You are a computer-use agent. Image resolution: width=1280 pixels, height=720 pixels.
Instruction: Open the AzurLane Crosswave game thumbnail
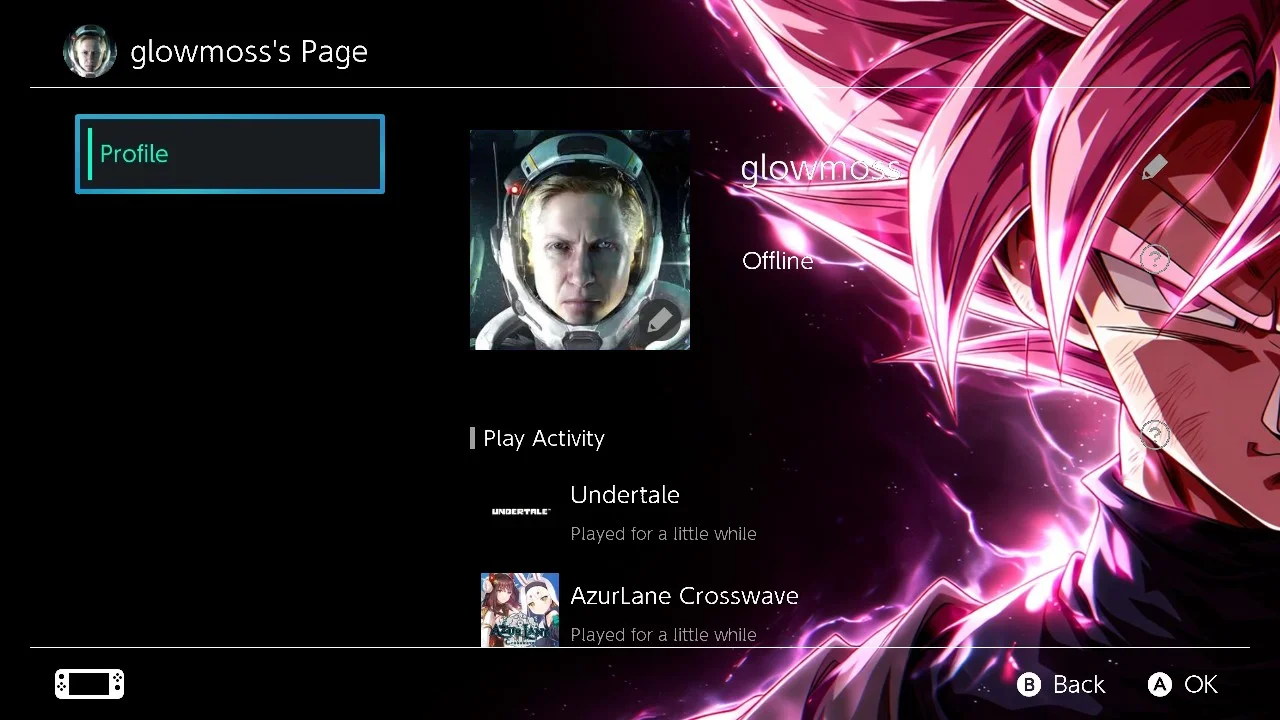pyautogui.click(x=520, y=610)
